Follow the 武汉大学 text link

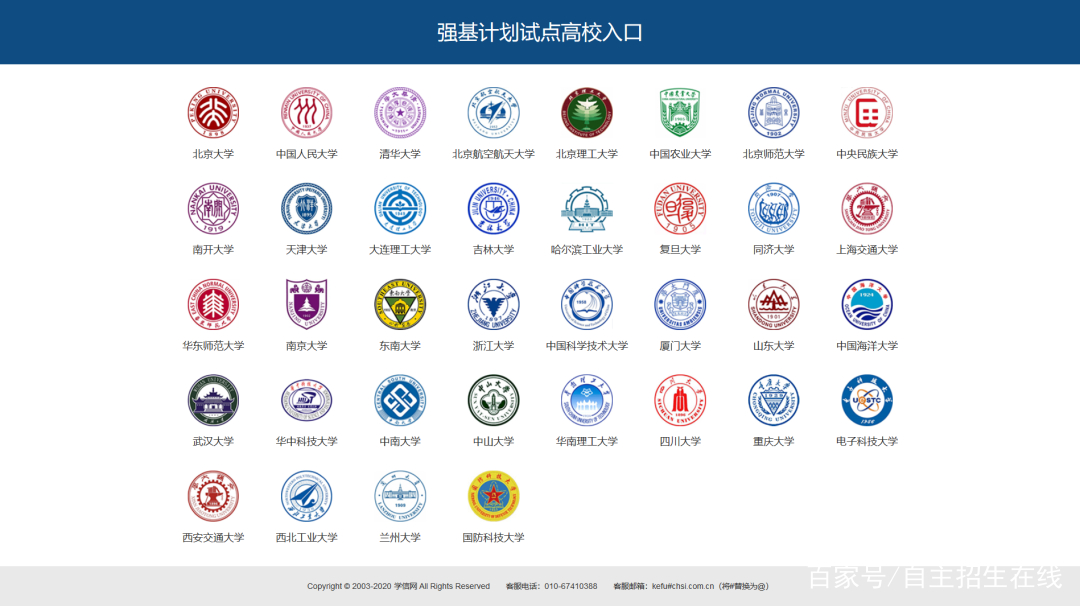(x=214, y=441)
